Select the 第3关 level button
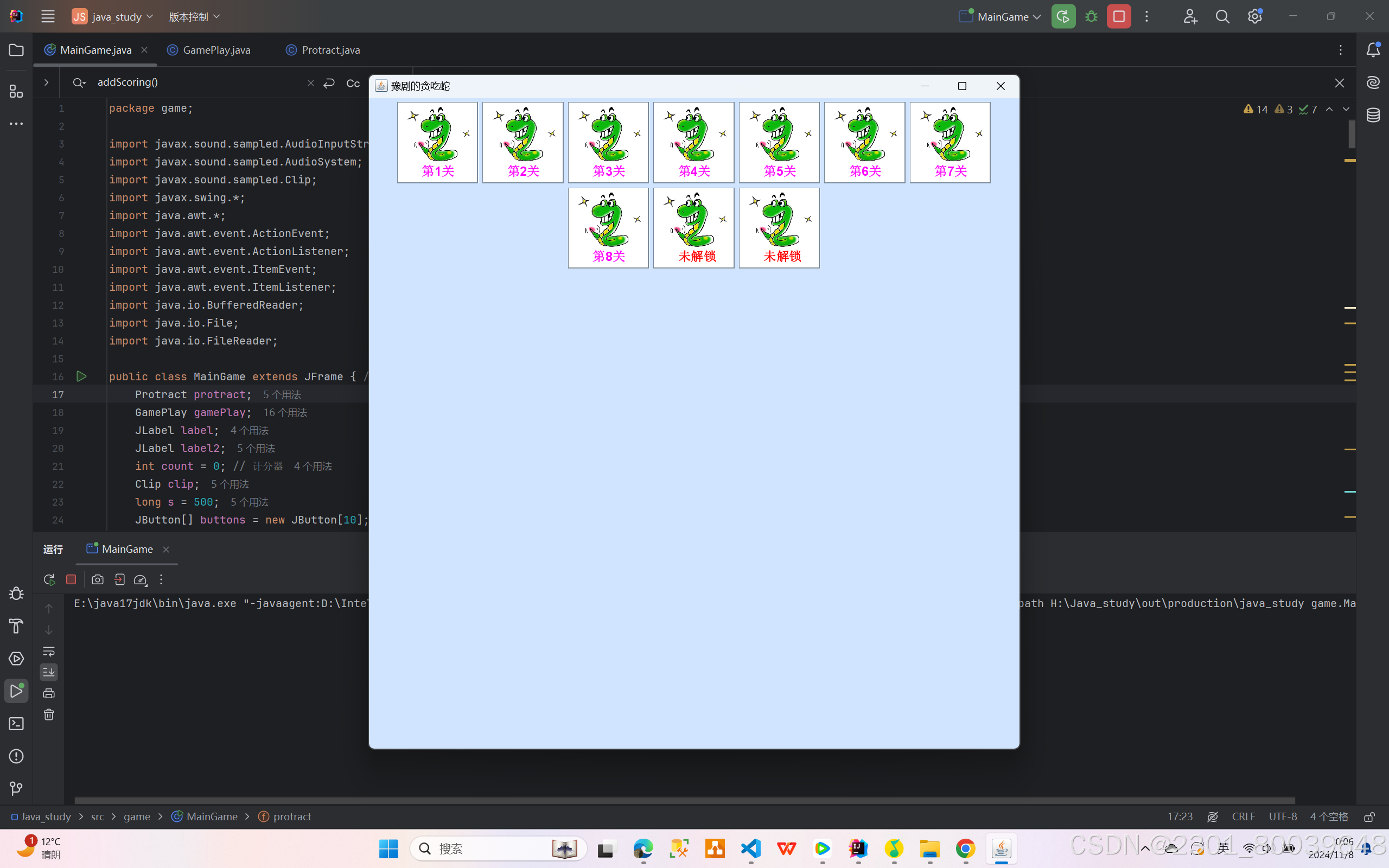Image resolution: width=1389 pixels, height=868 pixels. coord(608,142)
